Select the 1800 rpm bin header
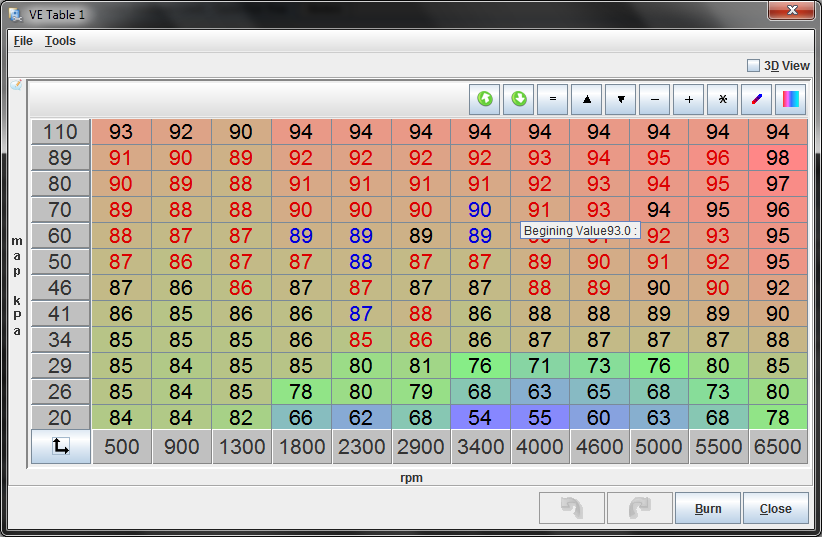Image resolution: width=822 pixels, height=537 pixels. click(301, 447)
